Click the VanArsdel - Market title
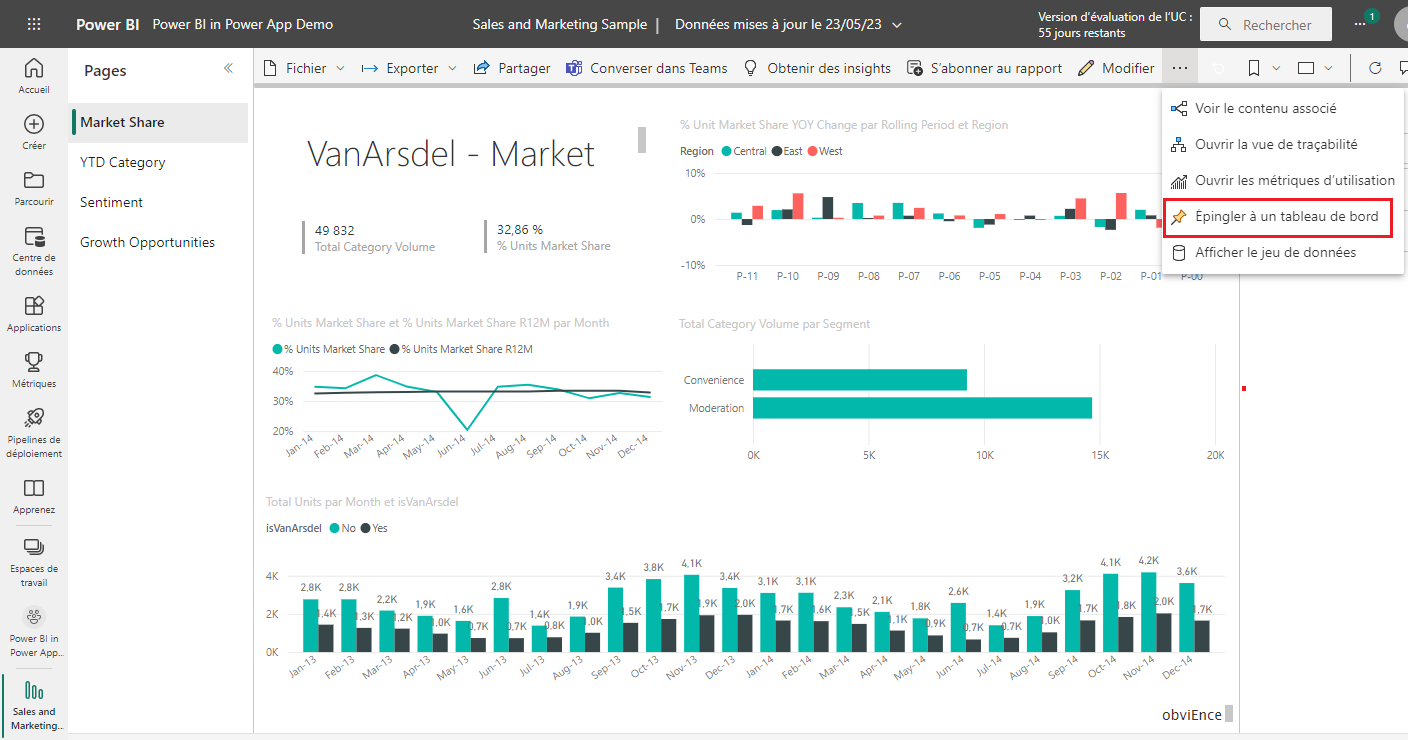This screenshot has height=740, width=1408. pos(451,153)
